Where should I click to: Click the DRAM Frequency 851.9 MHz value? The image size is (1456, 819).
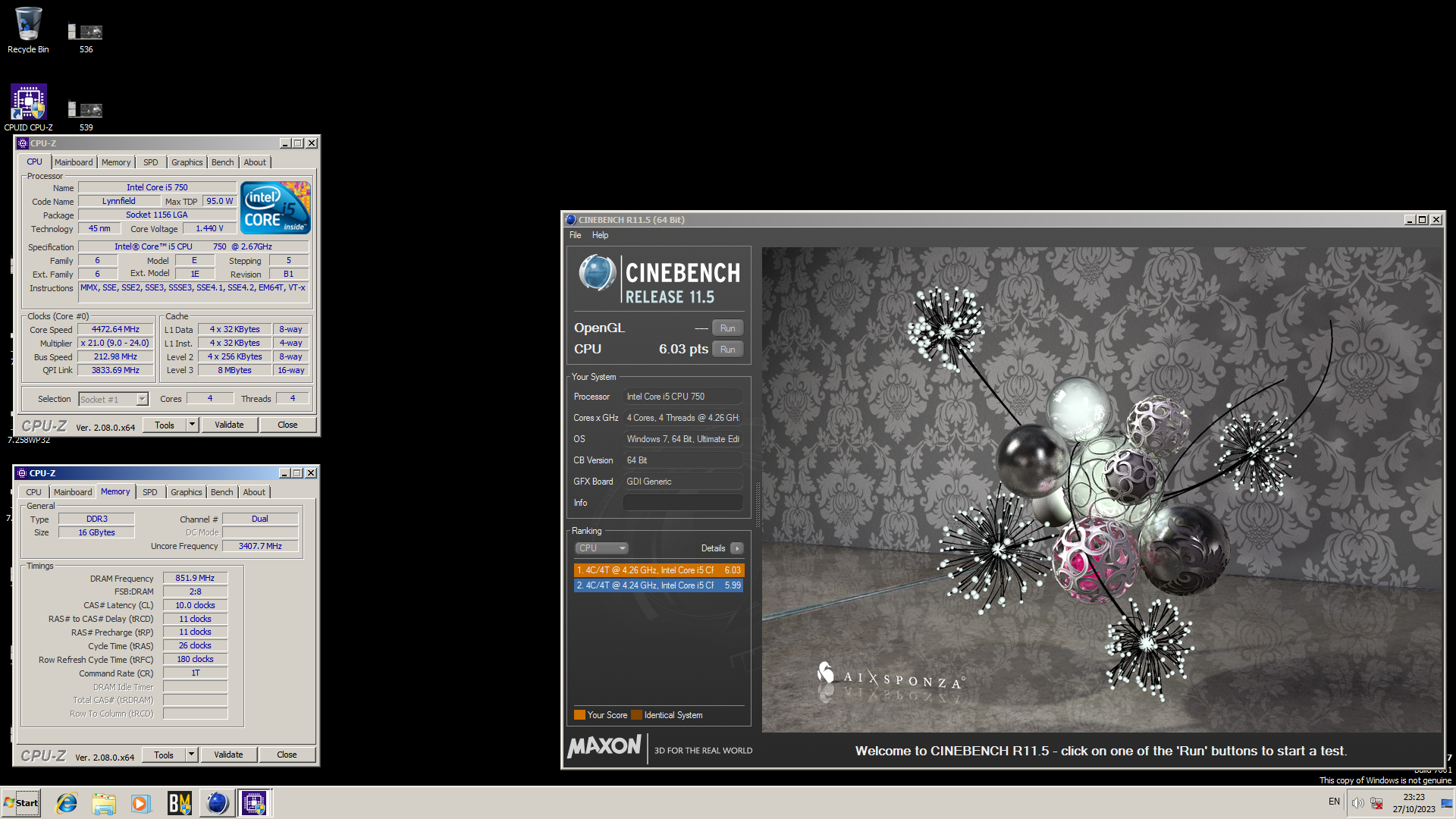click(x=195, y=578)
